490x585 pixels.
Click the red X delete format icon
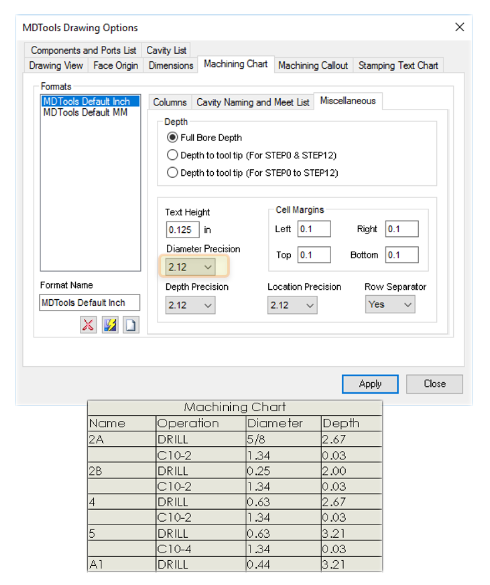(x=88, y=325)
